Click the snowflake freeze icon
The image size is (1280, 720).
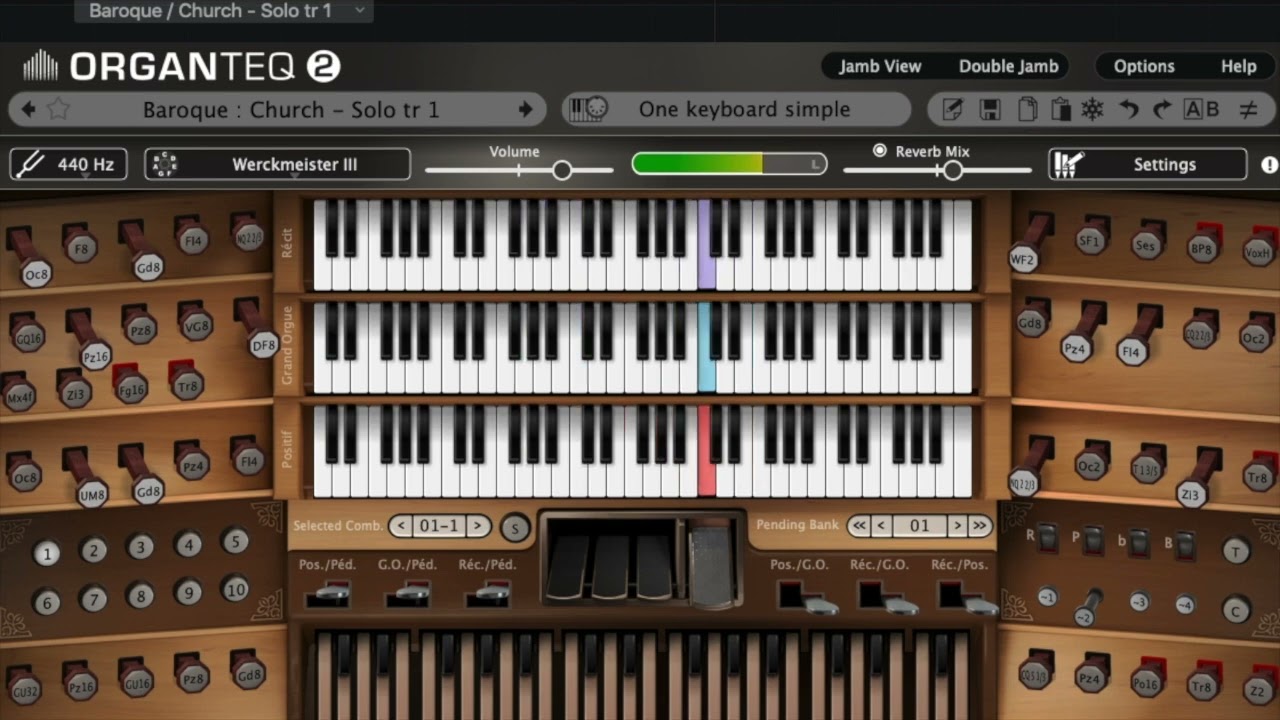(1093, 109)
